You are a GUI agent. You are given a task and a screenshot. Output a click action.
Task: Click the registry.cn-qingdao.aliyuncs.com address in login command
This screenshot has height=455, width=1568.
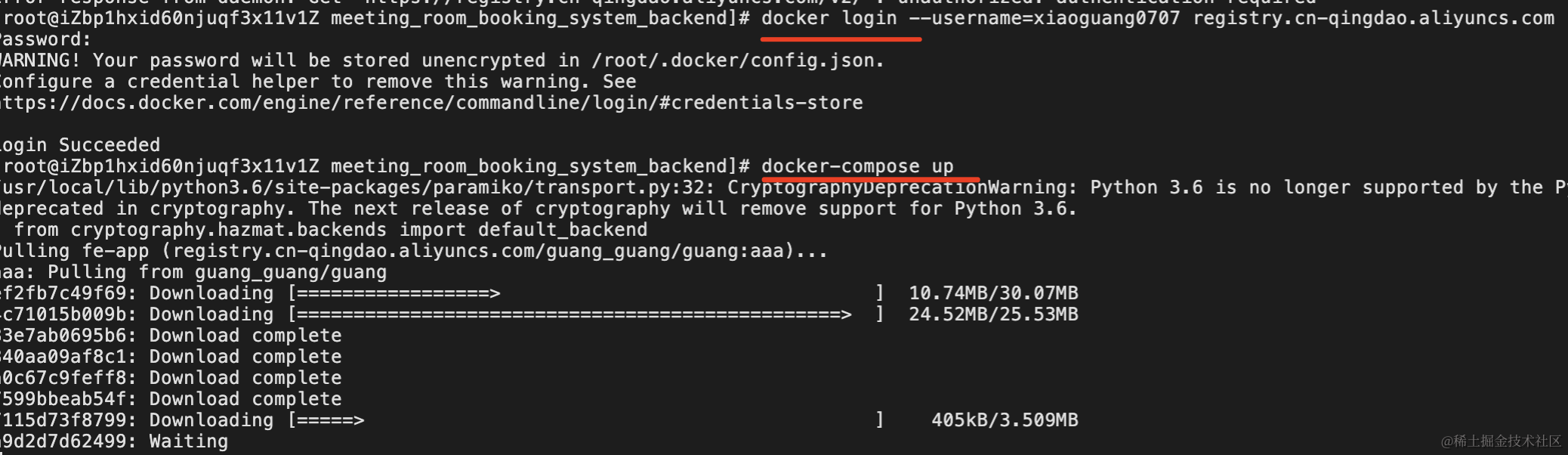point(1373,18)
